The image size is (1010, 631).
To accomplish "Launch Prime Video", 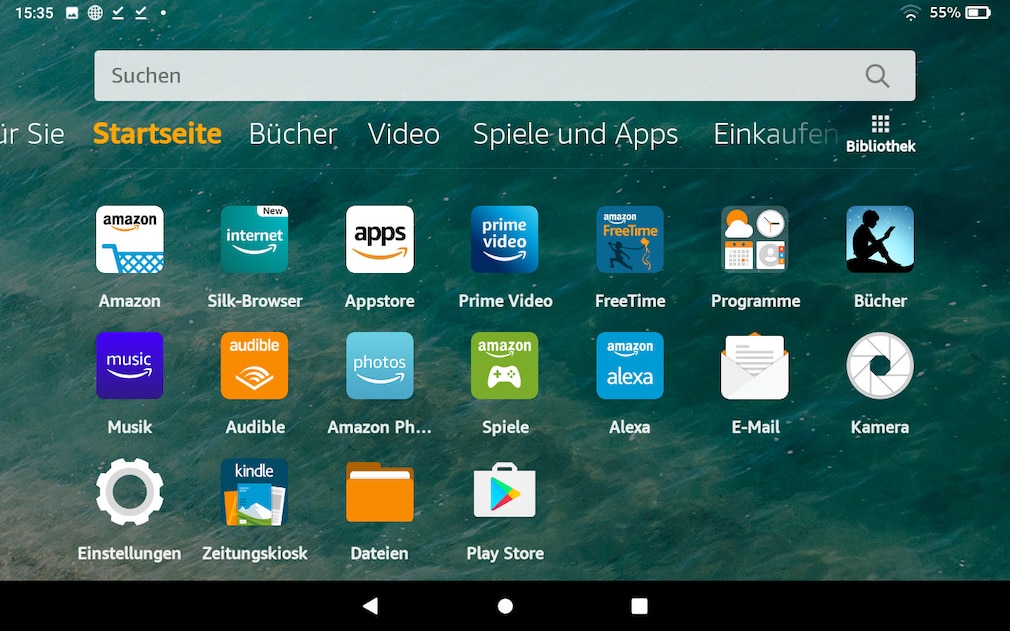I will 504,240.
